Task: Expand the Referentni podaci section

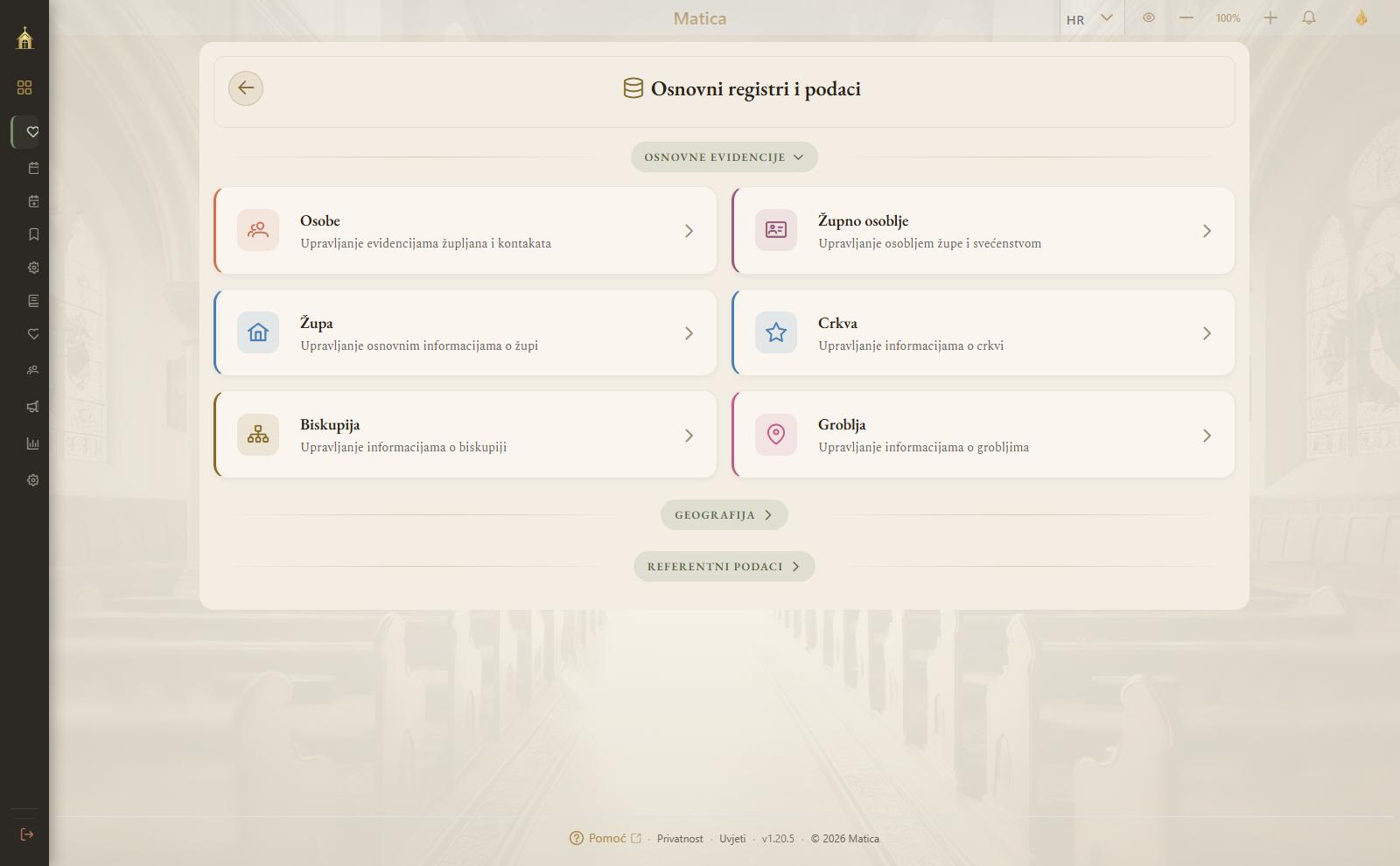Action: [x=724, y=567]
